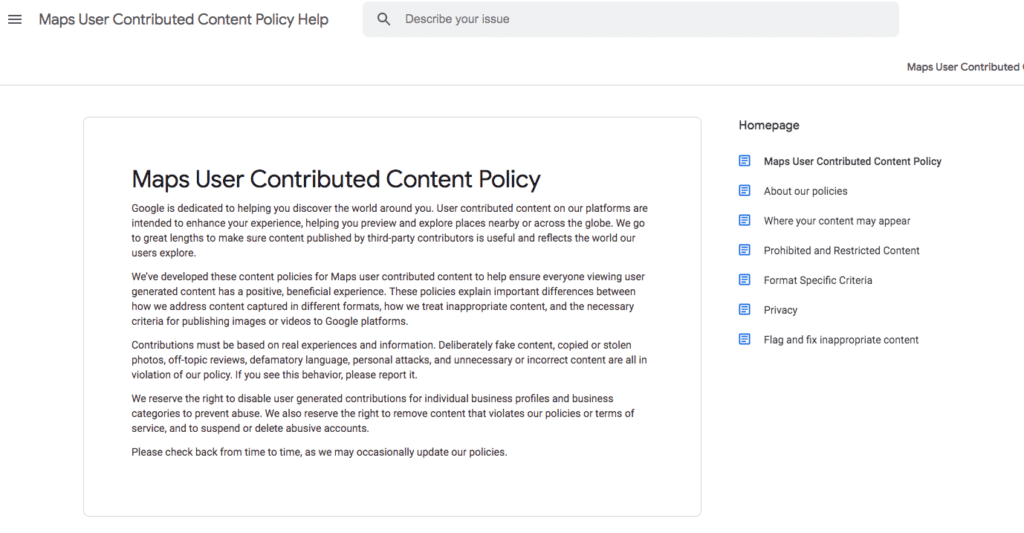This screenshot has height=533, width=1024.
Task: Click sentence 'Please check back from time to time'
Action: (x=319, y=452)
